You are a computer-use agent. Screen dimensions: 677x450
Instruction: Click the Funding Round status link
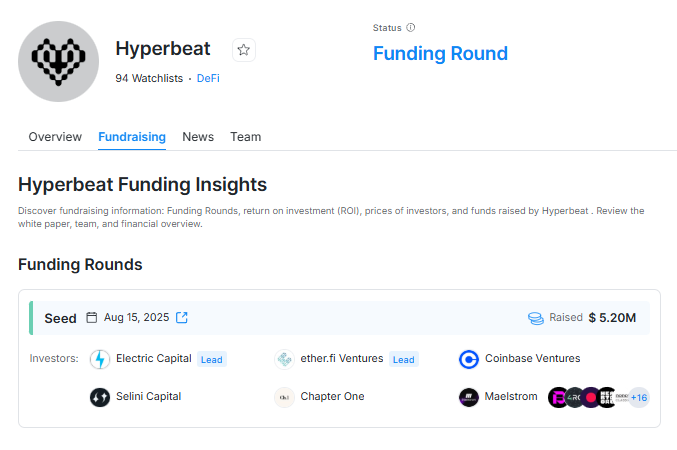(x=440, y=54)
